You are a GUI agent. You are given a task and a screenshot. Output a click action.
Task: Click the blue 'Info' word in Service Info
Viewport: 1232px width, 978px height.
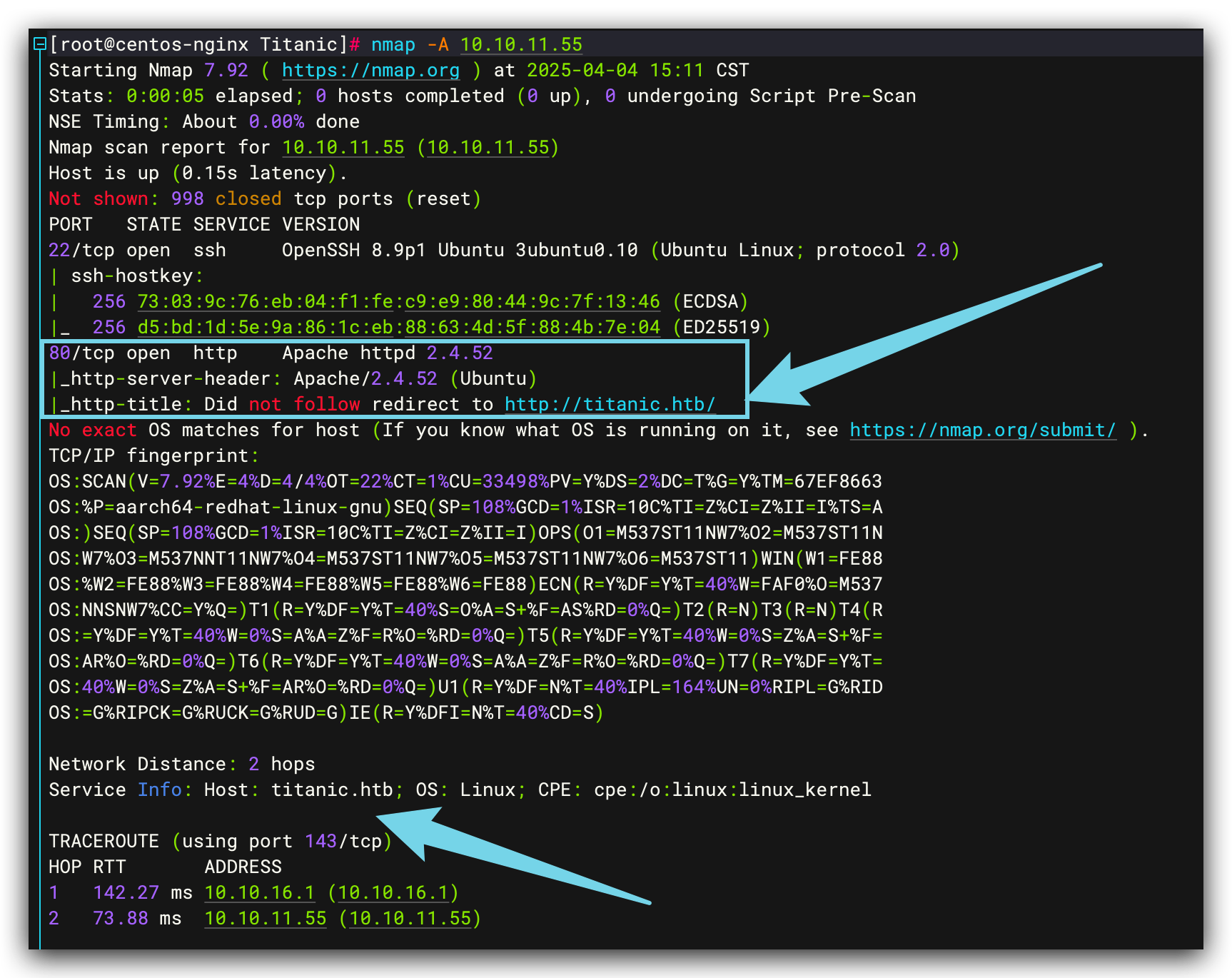[159, 790]
